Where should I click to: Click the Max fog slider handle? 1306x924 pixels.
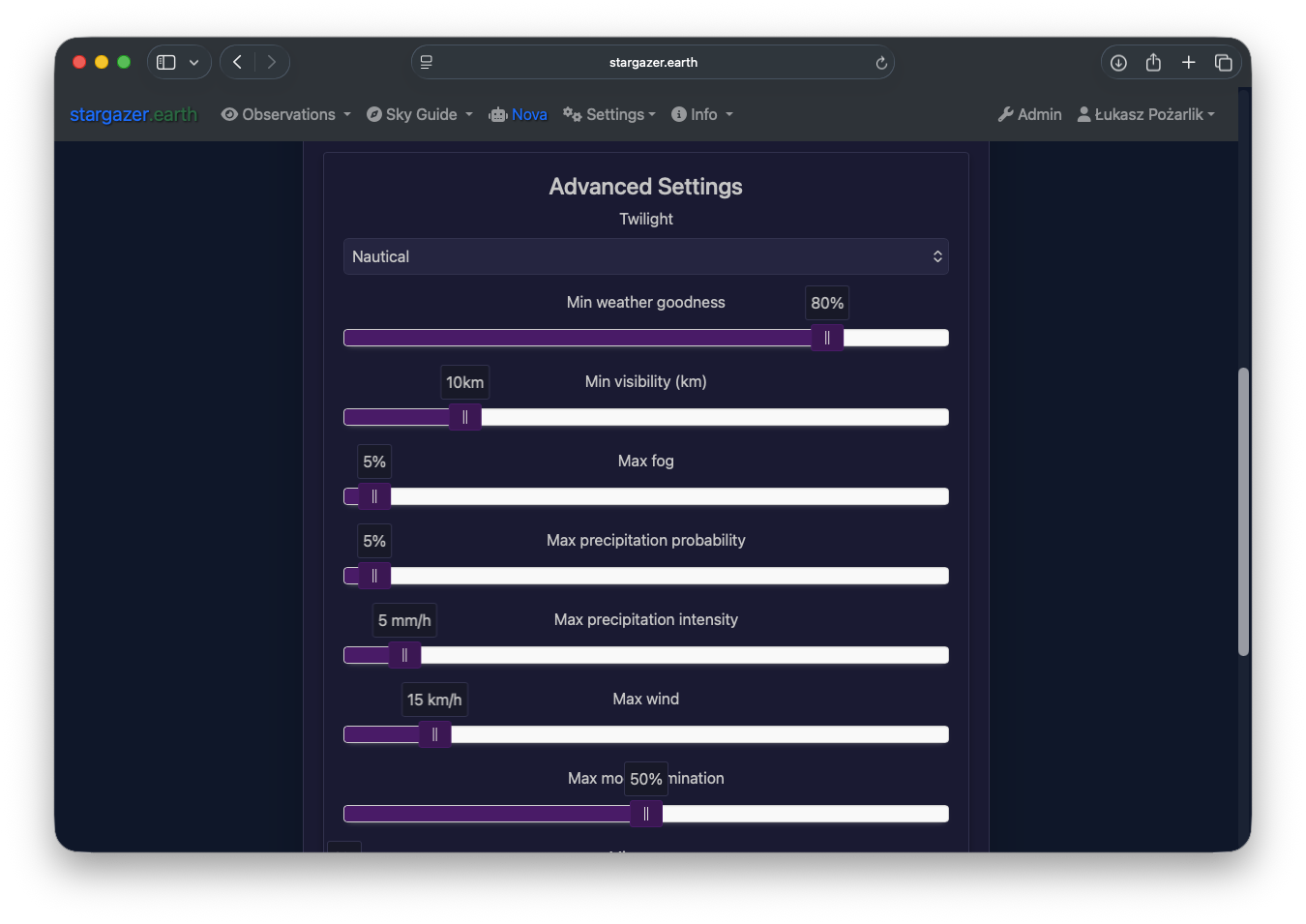374,496
